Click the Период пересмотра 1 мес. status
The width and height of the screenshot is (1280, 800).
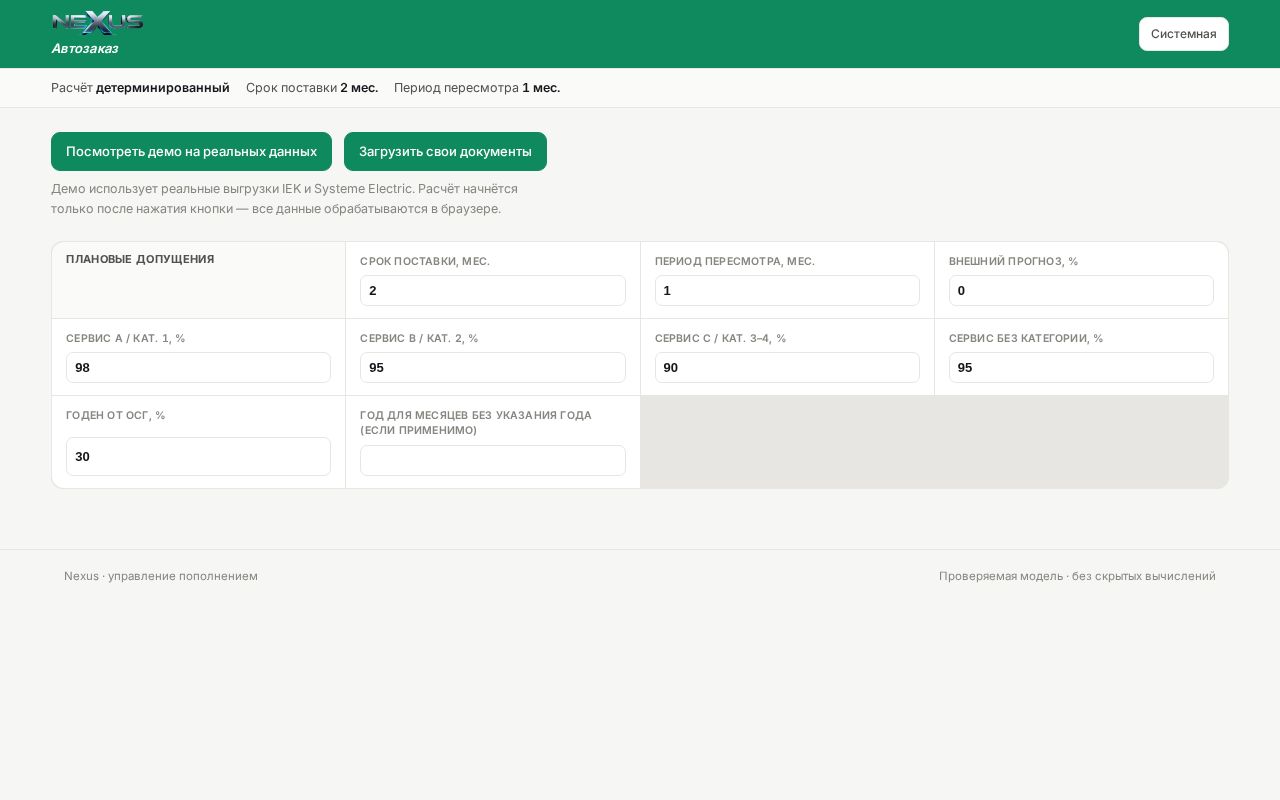click(477, 88)
